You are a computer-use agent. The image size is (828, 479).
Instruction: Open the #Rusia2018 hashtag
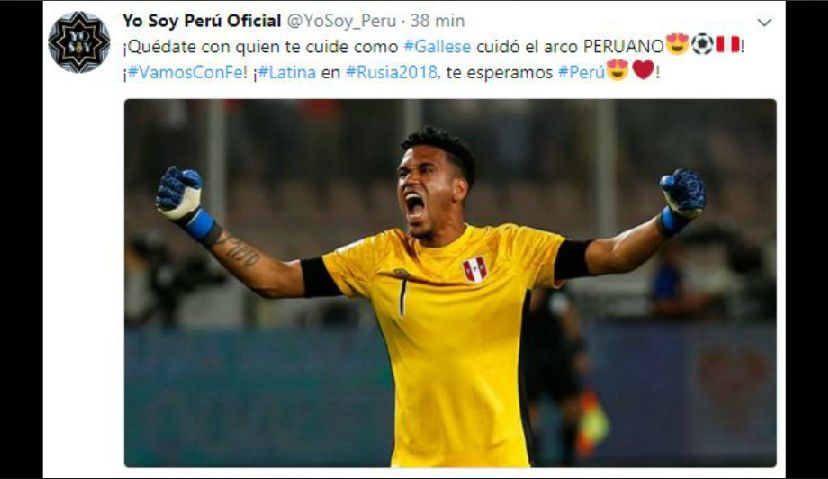pyautogui.click(x=391, y=72)
